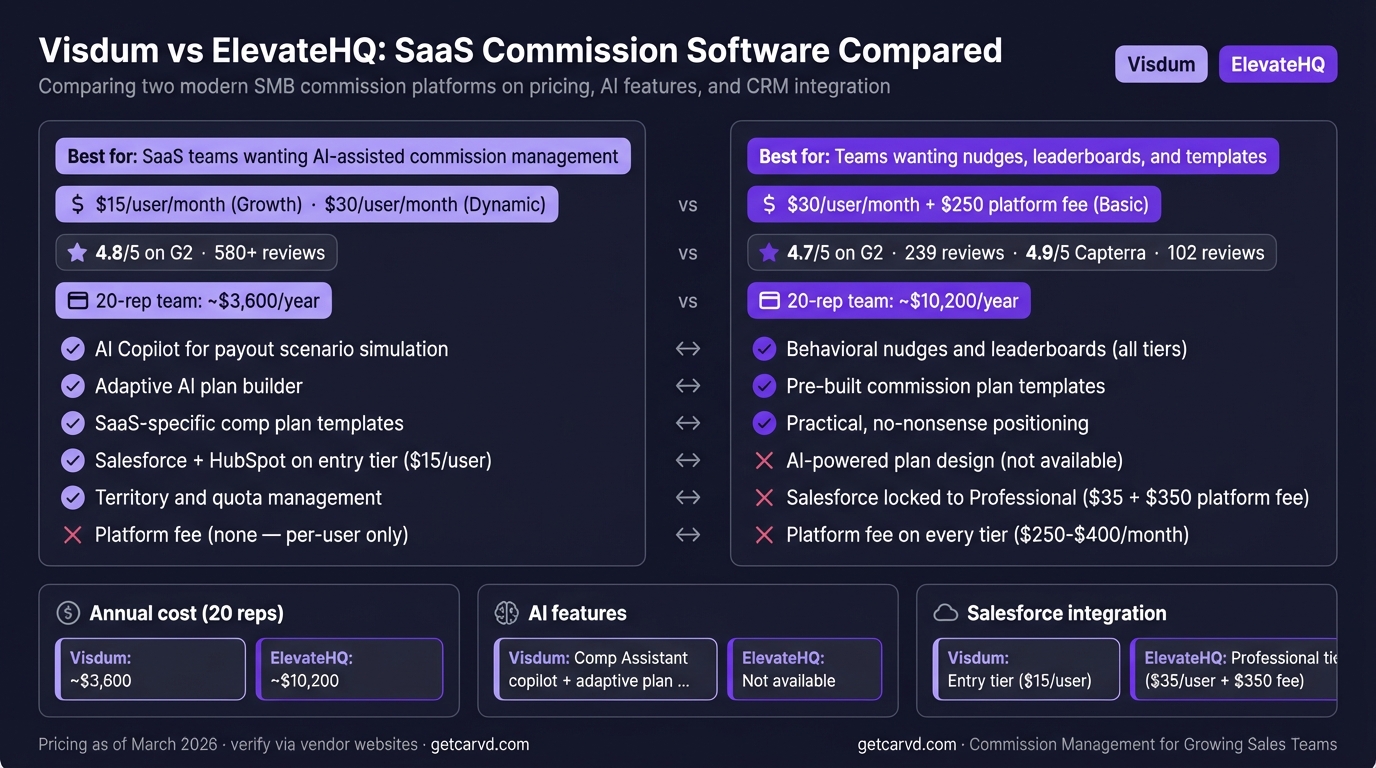Image resolution: width=1376 pixels, height=768 pixels.
Task: Select the ElevateHQ legend tag at top
Action: [1278, 64]
